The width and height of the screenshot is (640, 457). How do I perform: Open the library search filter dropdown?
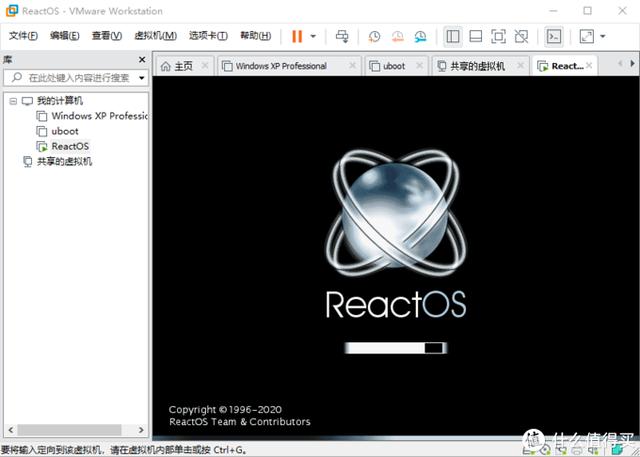coord(142,78)
